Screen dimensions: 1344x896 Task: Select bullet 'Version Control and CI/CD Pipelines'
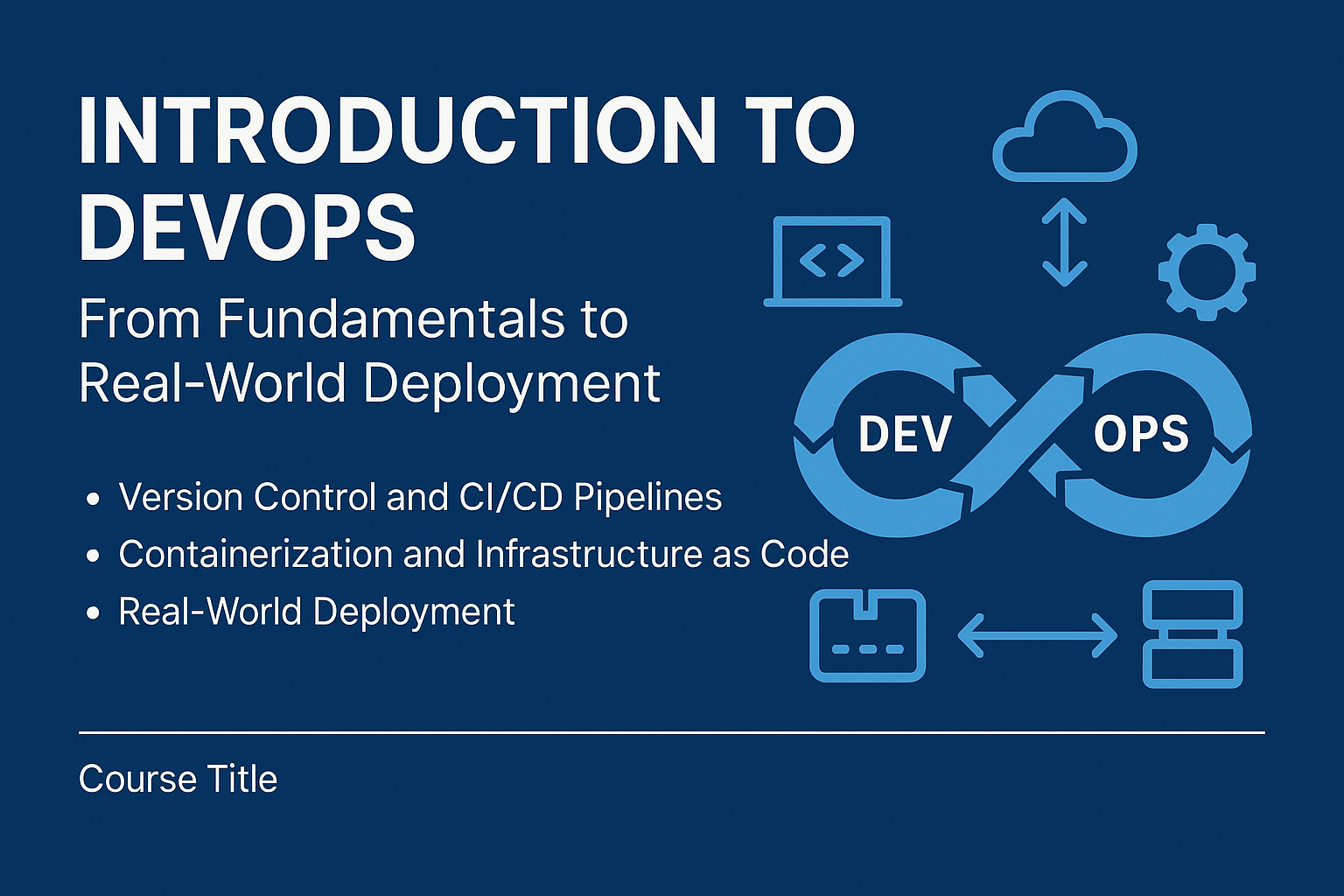420,497
